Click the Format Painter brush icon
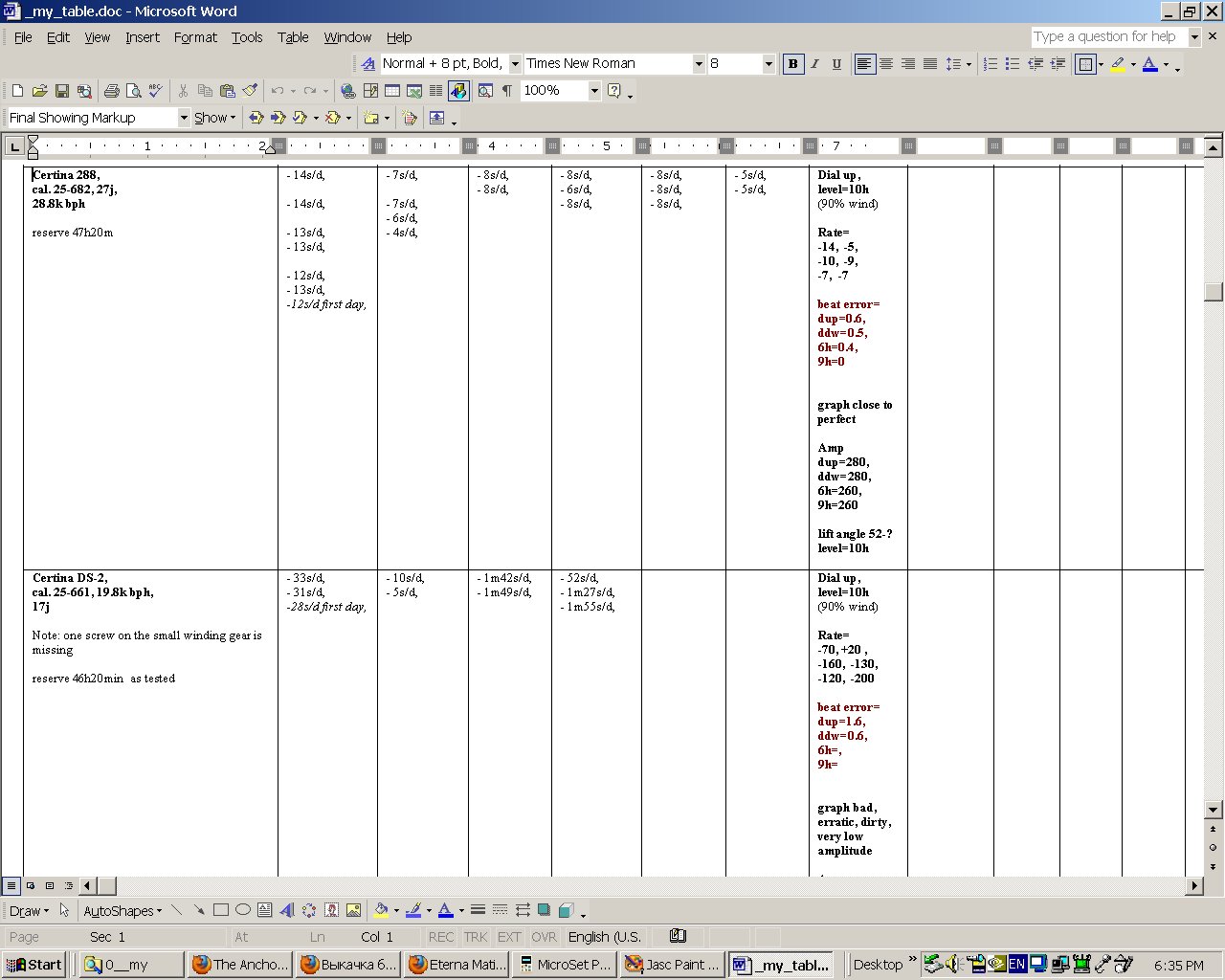 [x=250, y=91]
